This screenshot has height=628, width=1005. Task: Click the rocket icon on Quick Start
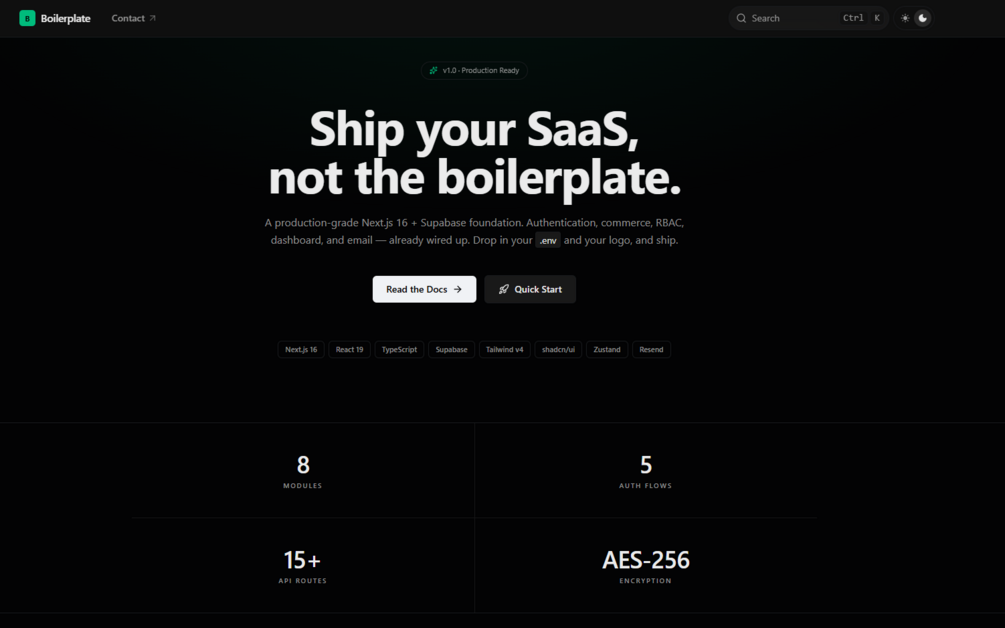(504, 289)
